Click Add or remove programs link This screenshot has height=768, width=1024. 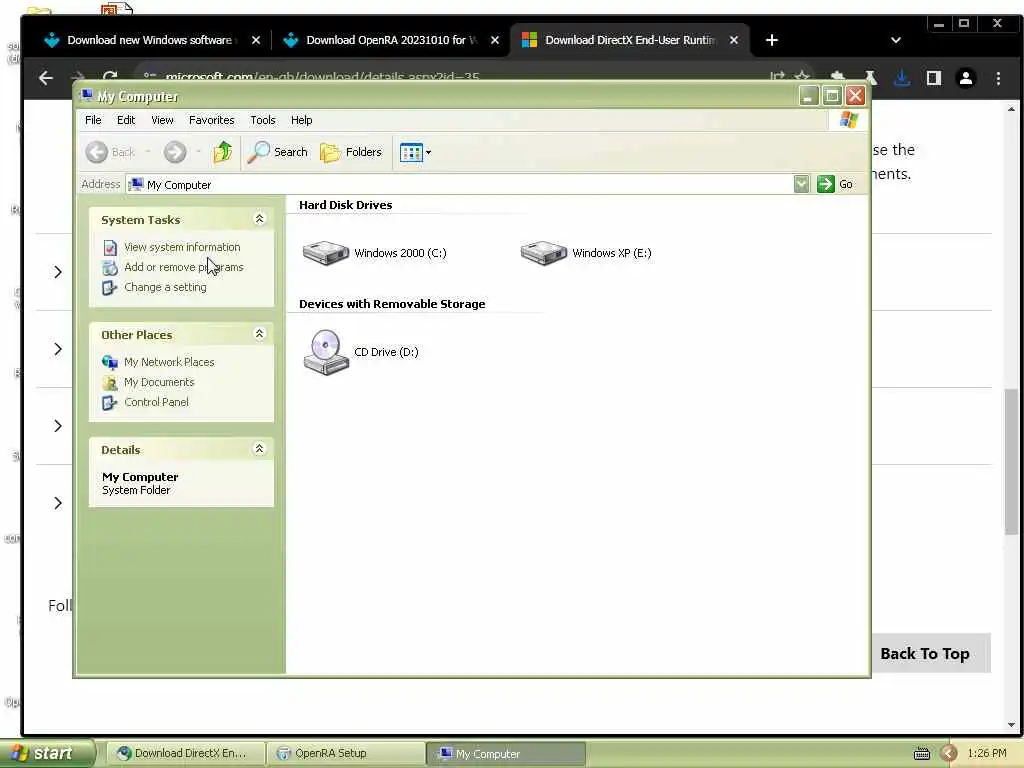(x=184, y=267)
